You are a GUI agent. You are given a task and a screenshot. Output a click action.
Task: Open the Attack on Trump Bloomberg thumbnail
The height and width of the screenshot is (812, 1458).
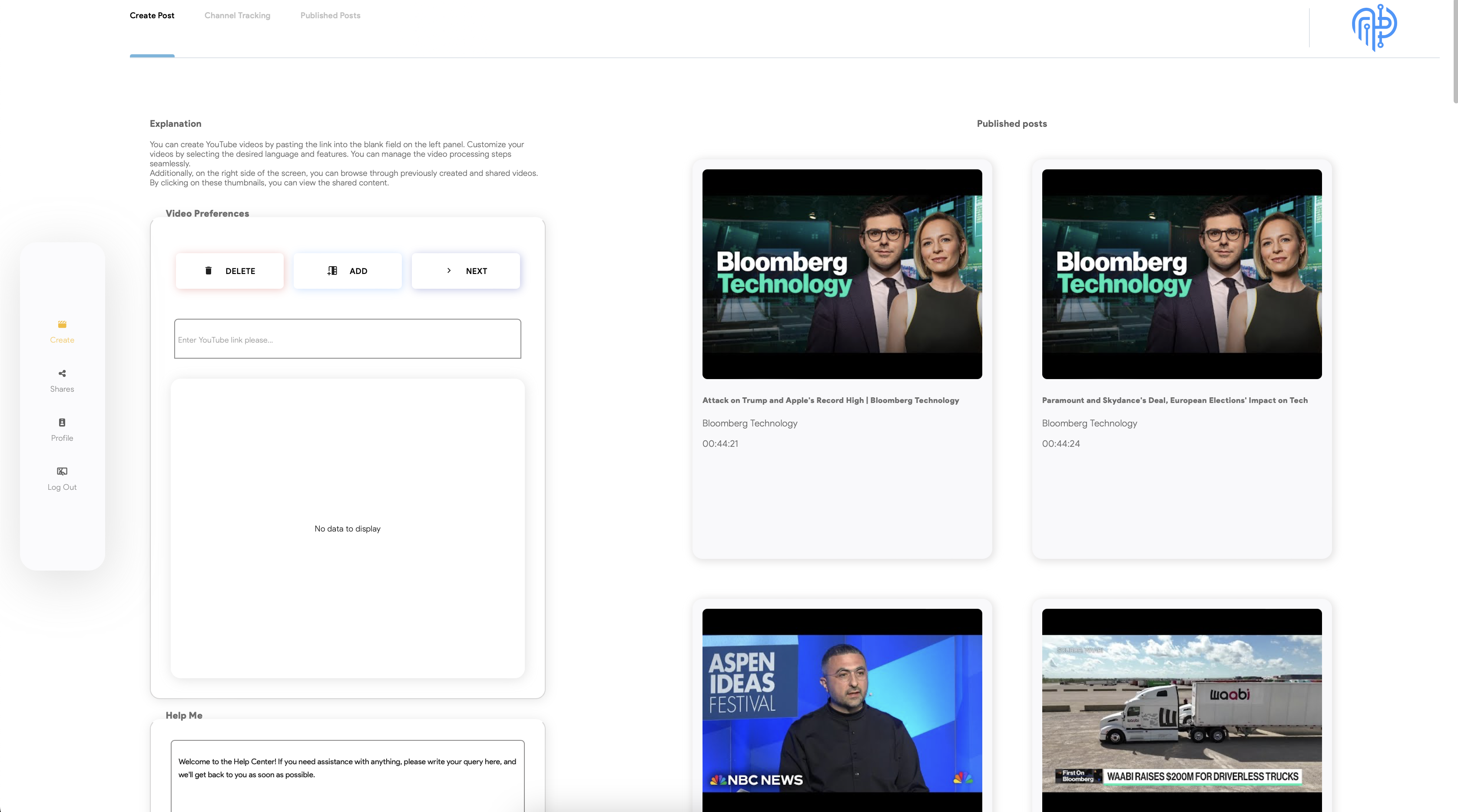[842, 274]
